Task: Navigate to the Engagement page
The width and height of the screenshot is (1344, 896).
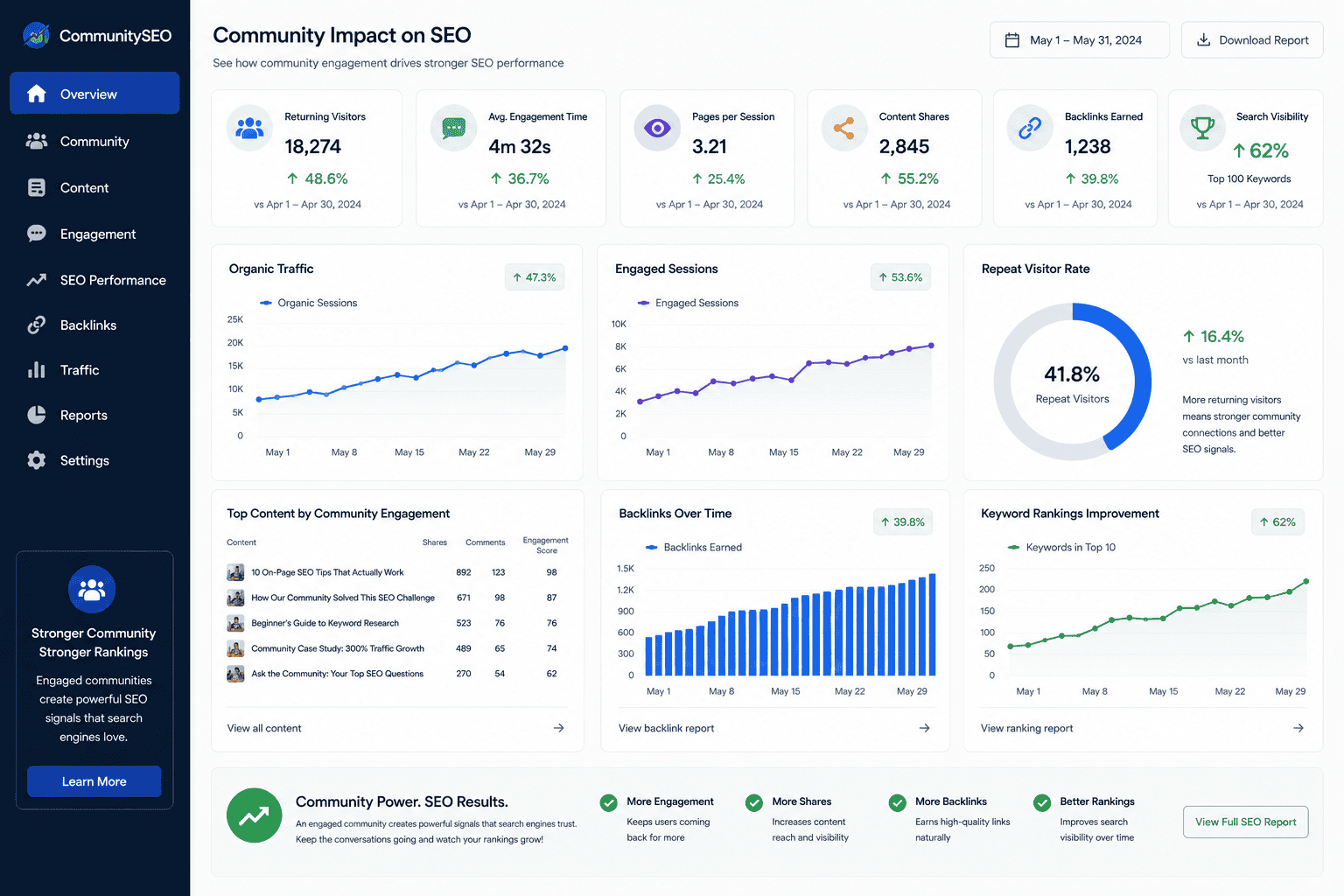Action: point(94,234)
